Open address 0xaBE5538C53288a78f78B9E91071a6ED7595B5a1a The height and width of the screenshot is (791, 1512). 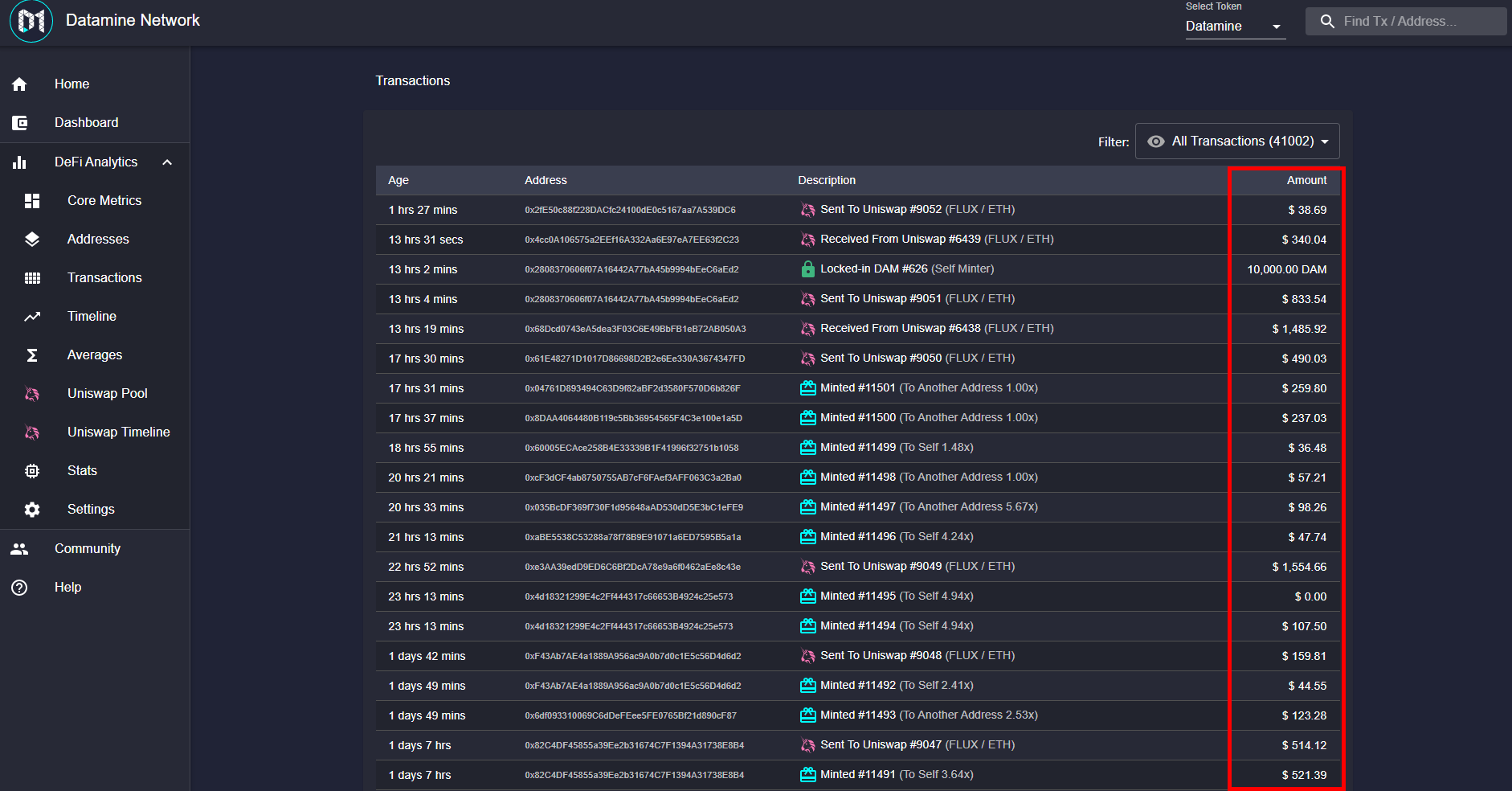(633, 537)
